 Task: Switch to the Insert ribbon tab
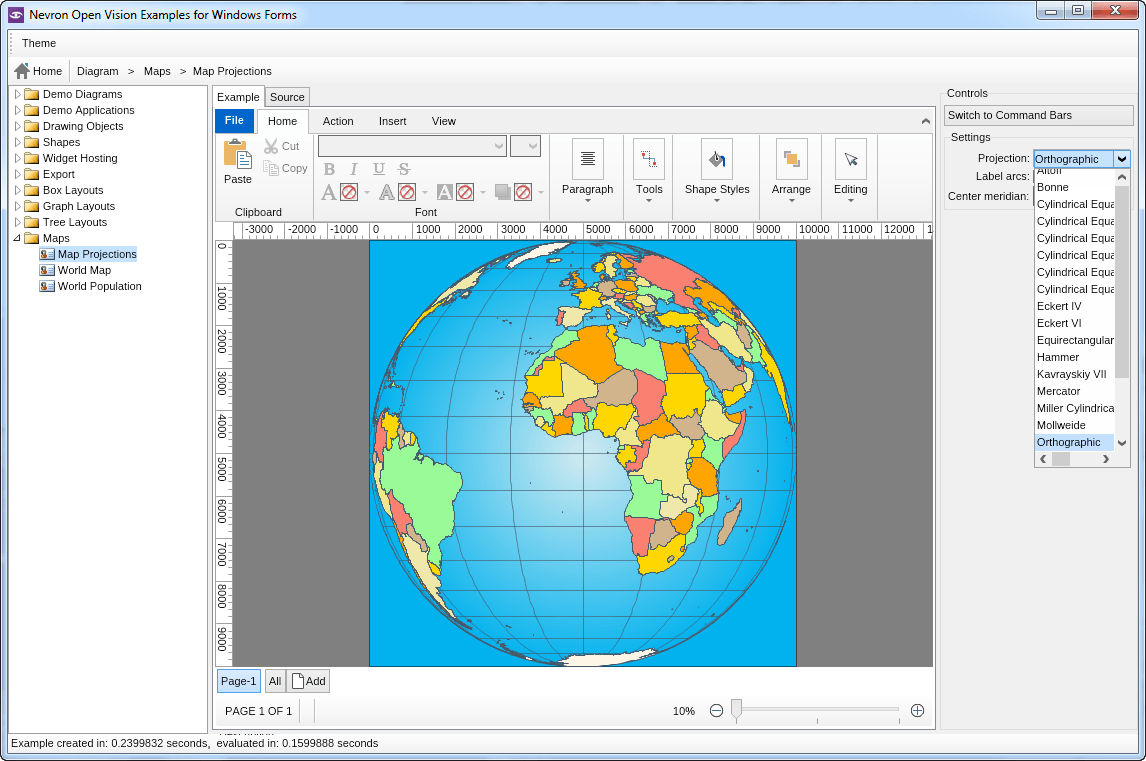point(392,121)
